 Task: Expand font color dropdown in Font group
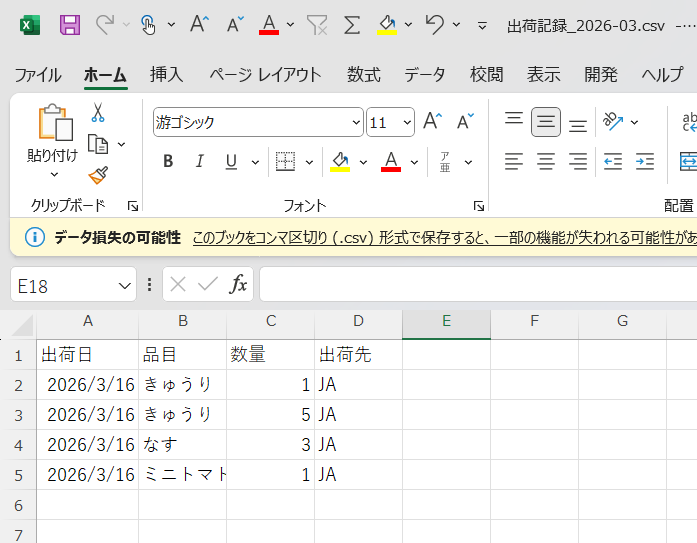coord(414,162)
